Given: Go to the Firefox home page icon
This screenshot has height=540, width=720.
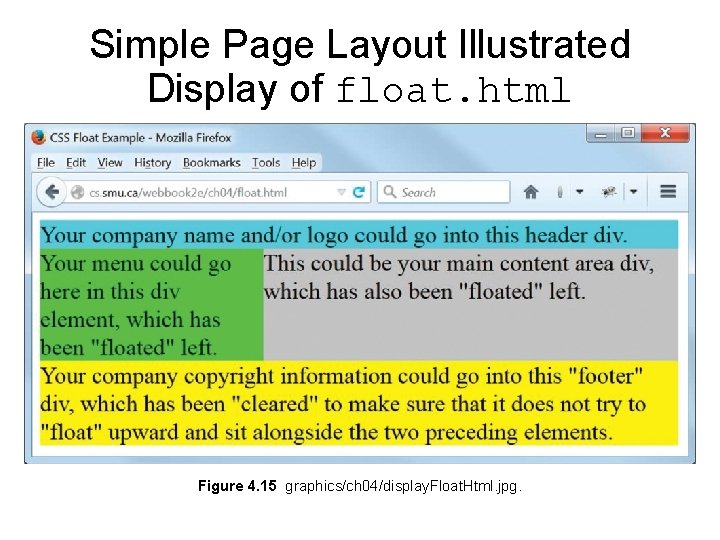Looking at the screenshot, I should pyautogui.click(x=531, y=192).
